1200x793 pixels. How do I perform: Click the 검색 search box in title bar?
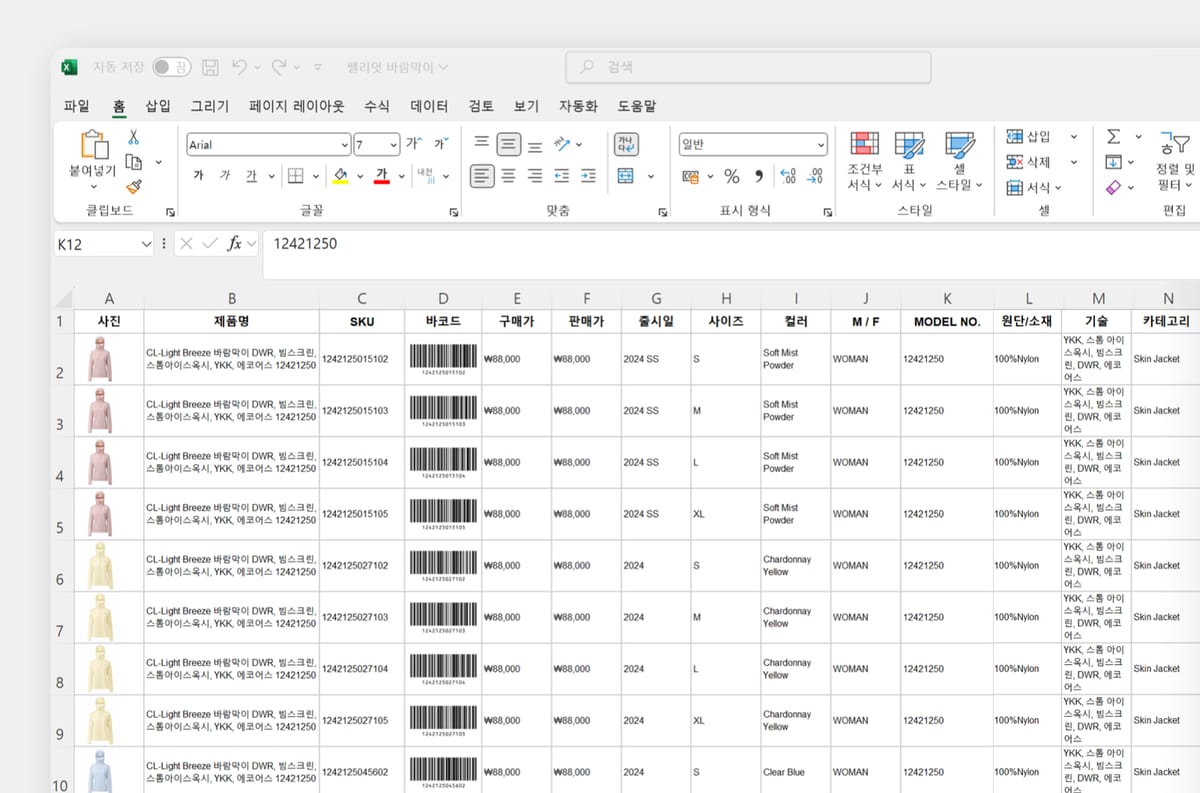748,67
